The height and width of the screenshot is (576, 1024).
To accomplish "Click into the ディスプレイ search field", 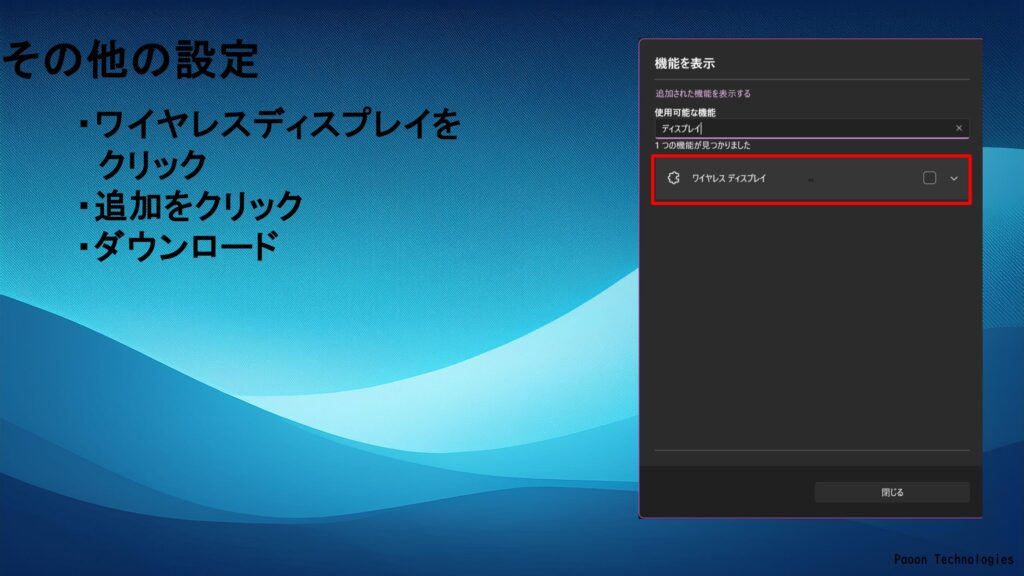I will coord(800,128).
